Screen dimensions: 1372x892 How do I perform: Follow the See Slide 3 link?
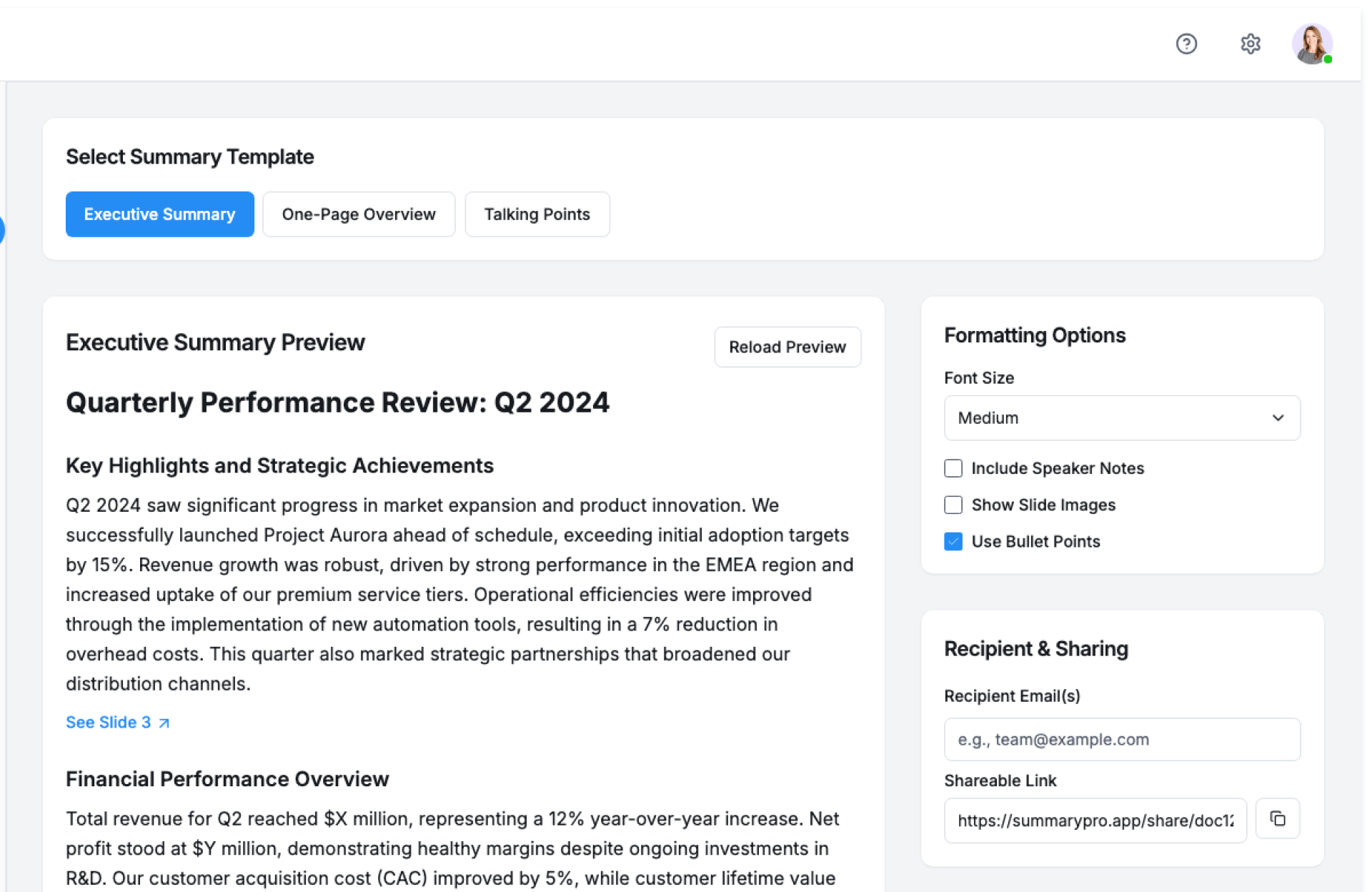[x=109, y=723]
